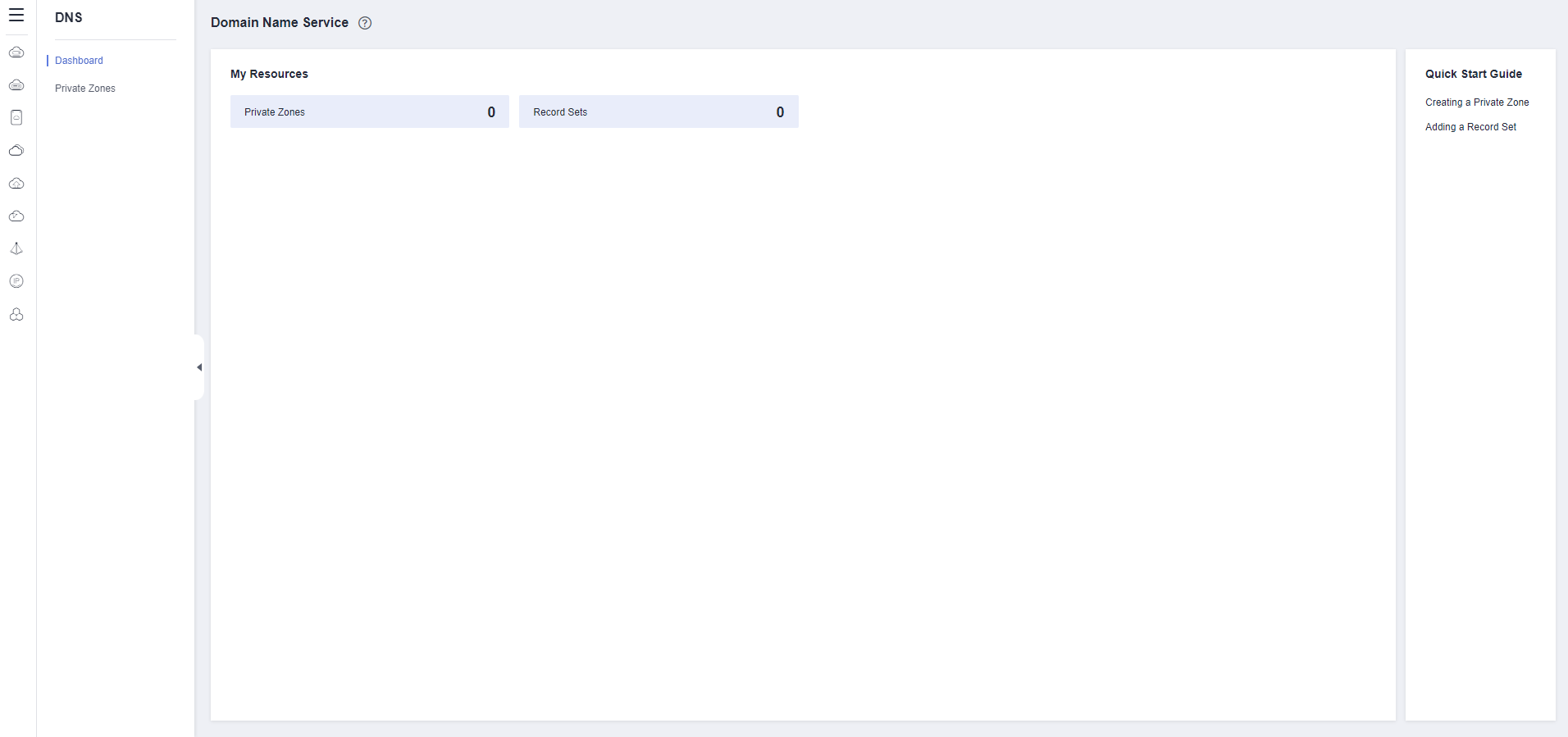Collapse the DNS navigation panel
Screen dimensions: 1568x737
[199, 367]
